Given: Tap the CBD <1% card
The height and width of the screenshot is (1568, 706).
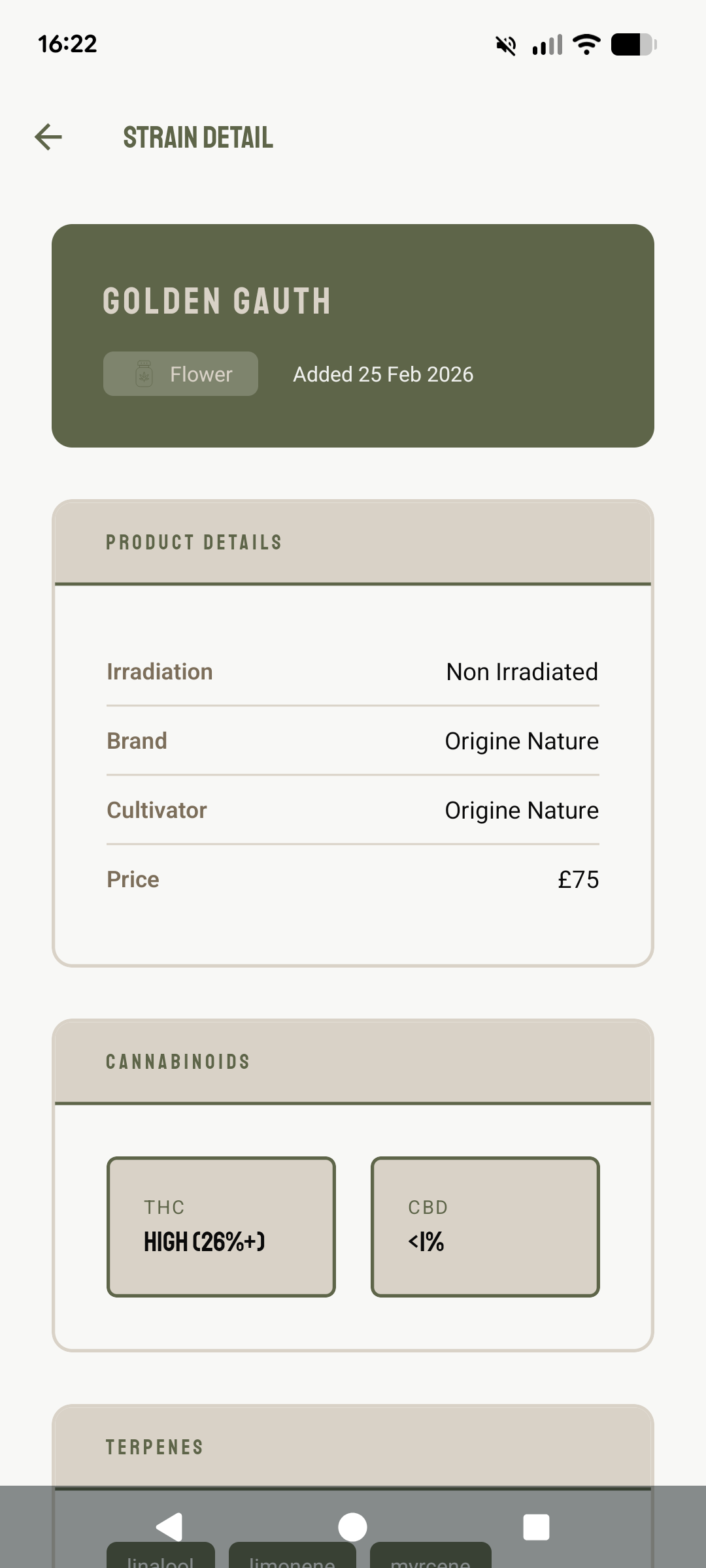Looking at the screenshot, I should pos(485,1226).
